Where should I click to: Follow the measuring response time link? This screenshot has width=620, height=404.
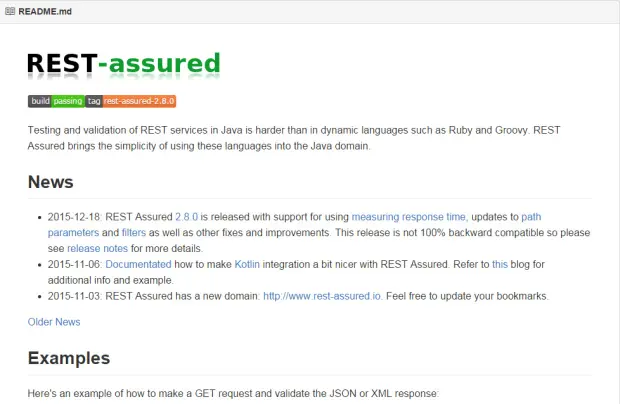tap(410, 217)
